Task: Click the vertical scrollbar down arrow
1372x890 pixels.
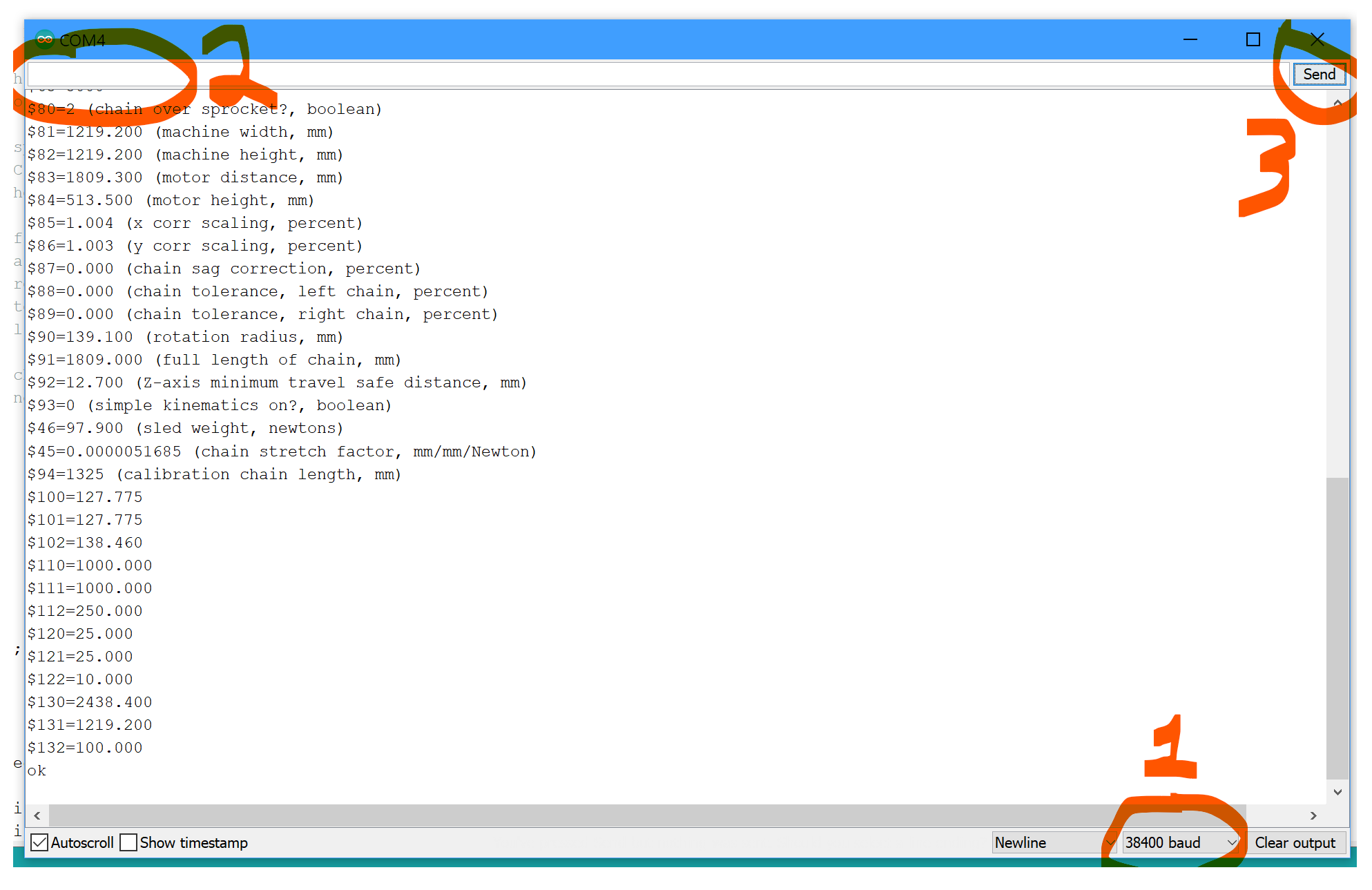Action: click(x=1337, y=792)
